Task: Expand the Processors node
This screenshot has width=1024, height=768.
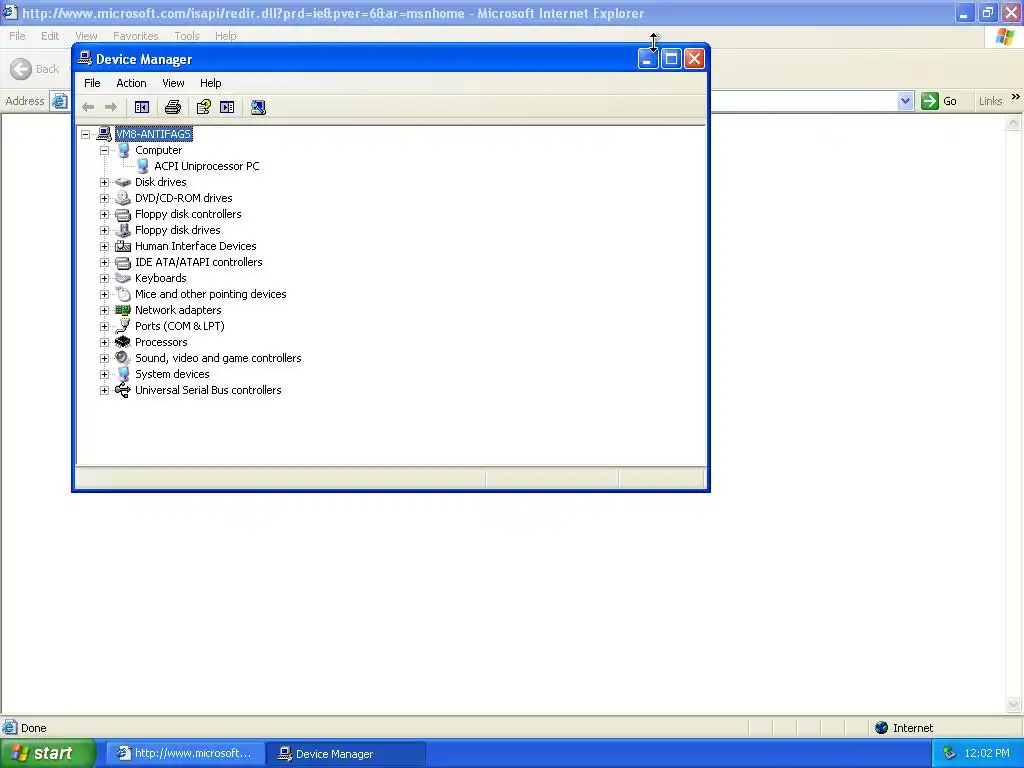Action: point(104,342)
